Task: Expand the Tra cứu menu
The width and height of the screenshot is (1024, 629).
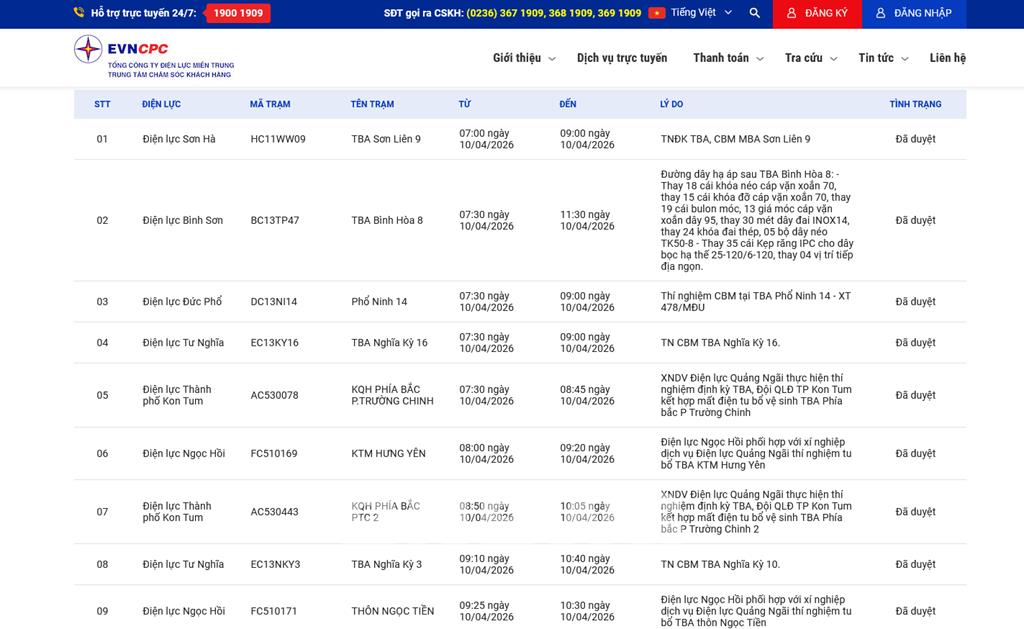Action: [x=810, y=58]
